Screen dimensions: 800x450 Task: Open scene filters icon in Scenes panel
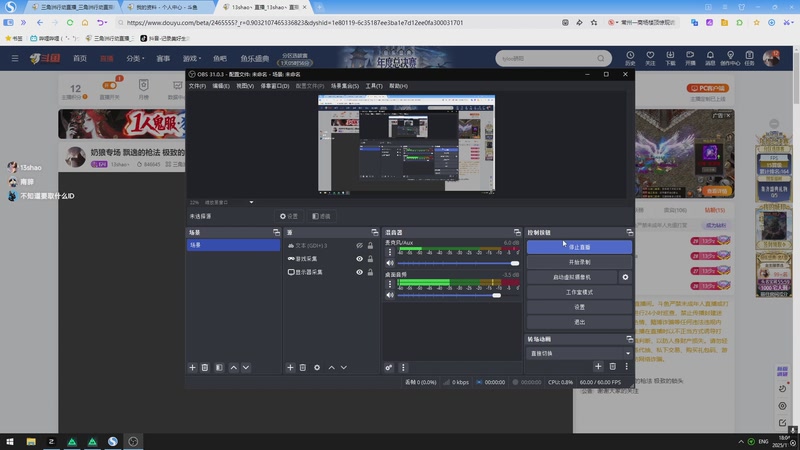click(x=219, y=367)
